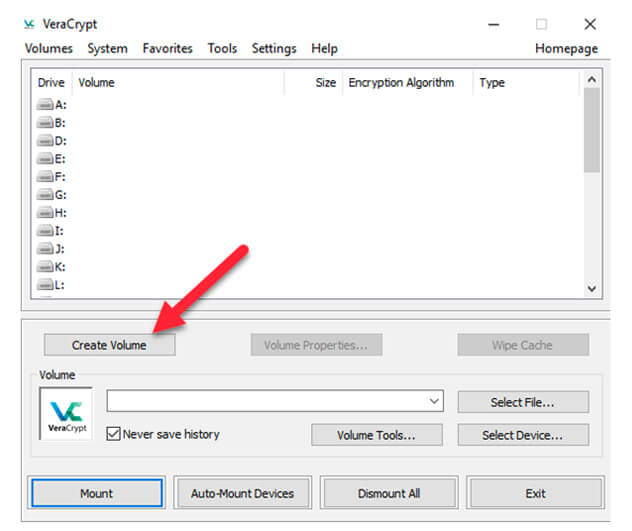Open the Settings menu
Viewport: 632px width, 531px height.
tap(274, 48)
